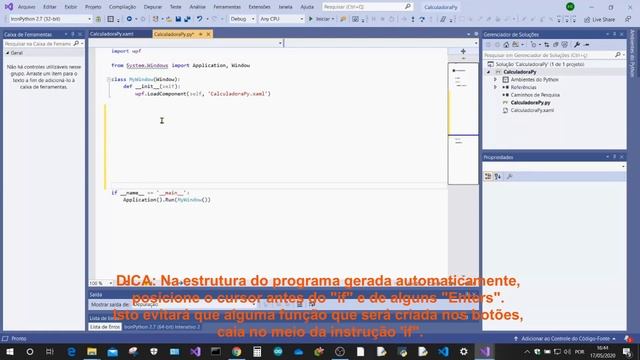
Task: Click the New Project toolbar icon
Action: [x=156, y=19]
